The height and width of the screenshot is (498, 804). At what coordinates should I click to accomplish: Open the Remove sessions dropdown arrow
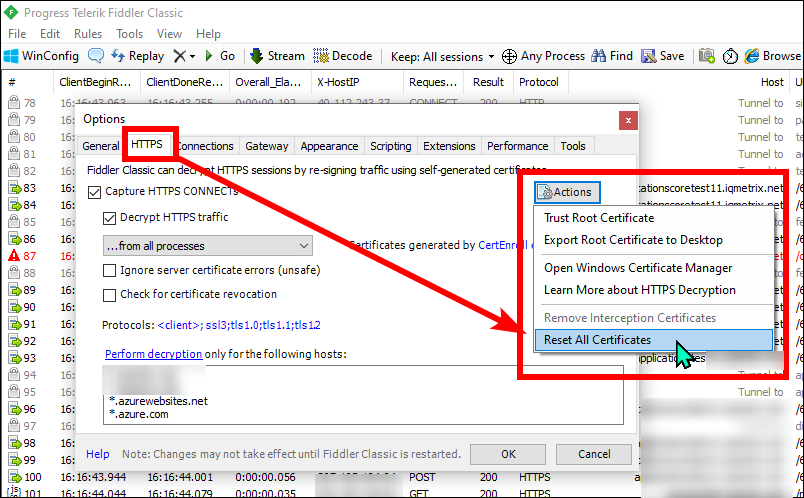tap(192, 56)
